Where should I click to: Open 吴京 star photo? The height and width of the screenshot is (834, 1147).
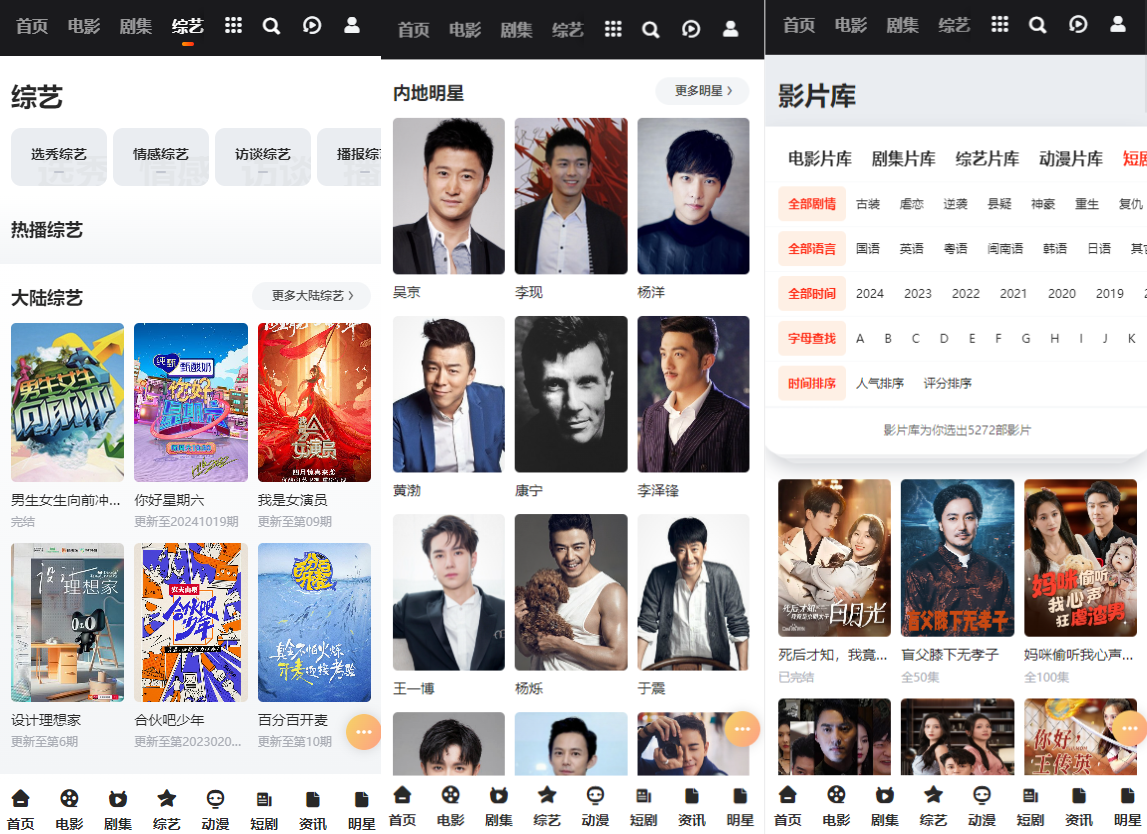(x=448, y=196)
